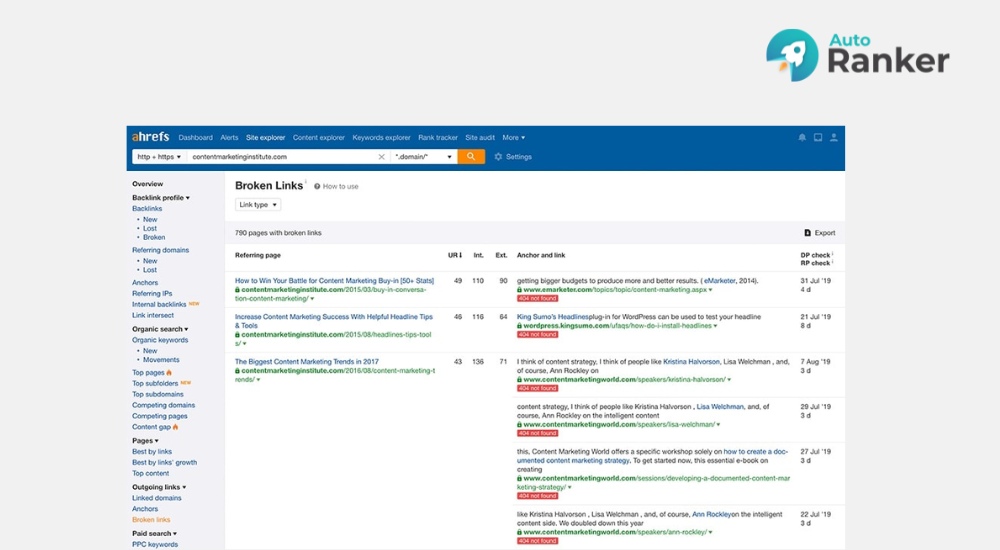Open Internal backlinks in sidebar
The image size is (1000, 550).
(159, 304)
